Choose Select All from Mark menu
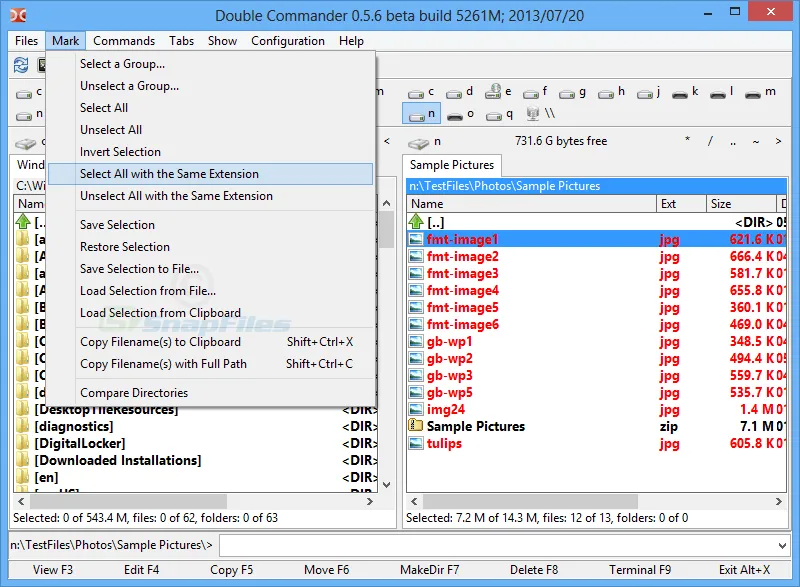The width and height of the screenshot is (800, 587). coord(211,108)
